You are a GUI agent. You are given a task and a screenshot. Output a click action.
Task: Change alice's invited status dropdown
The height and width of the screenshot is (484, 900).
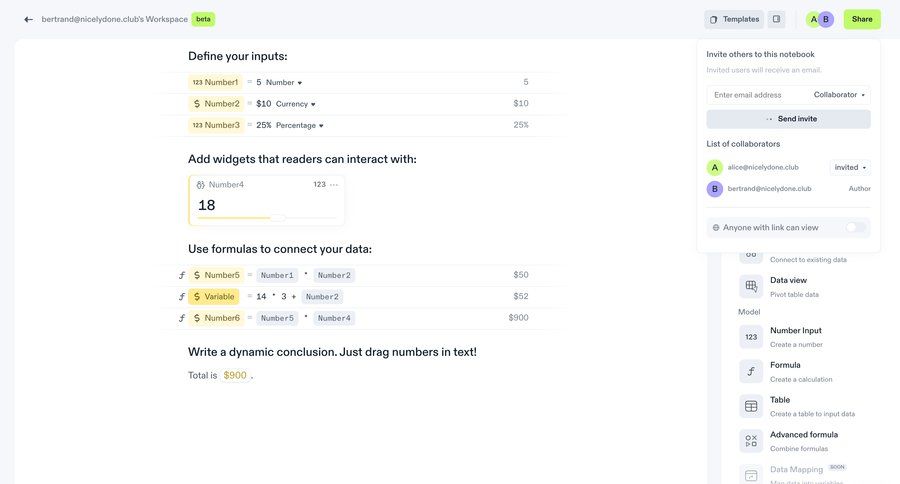coord(850,168)
